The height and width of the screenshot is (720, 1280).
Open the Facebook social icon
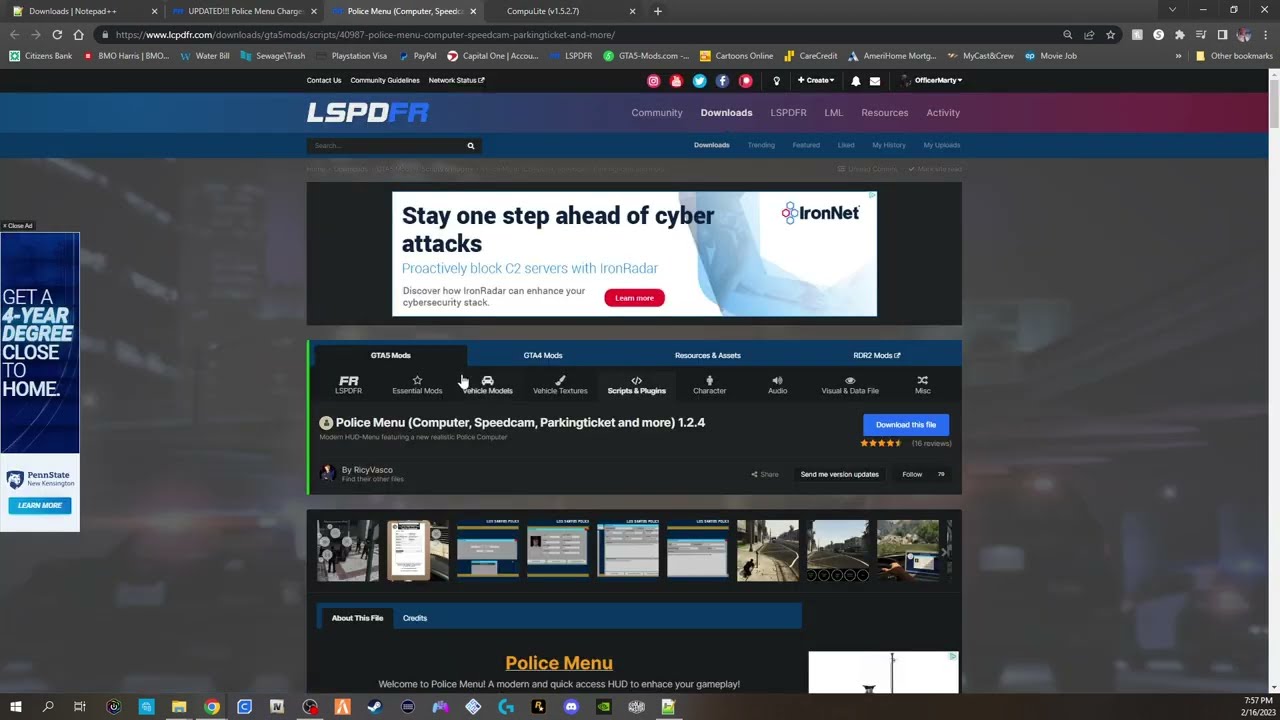(723, 81)
